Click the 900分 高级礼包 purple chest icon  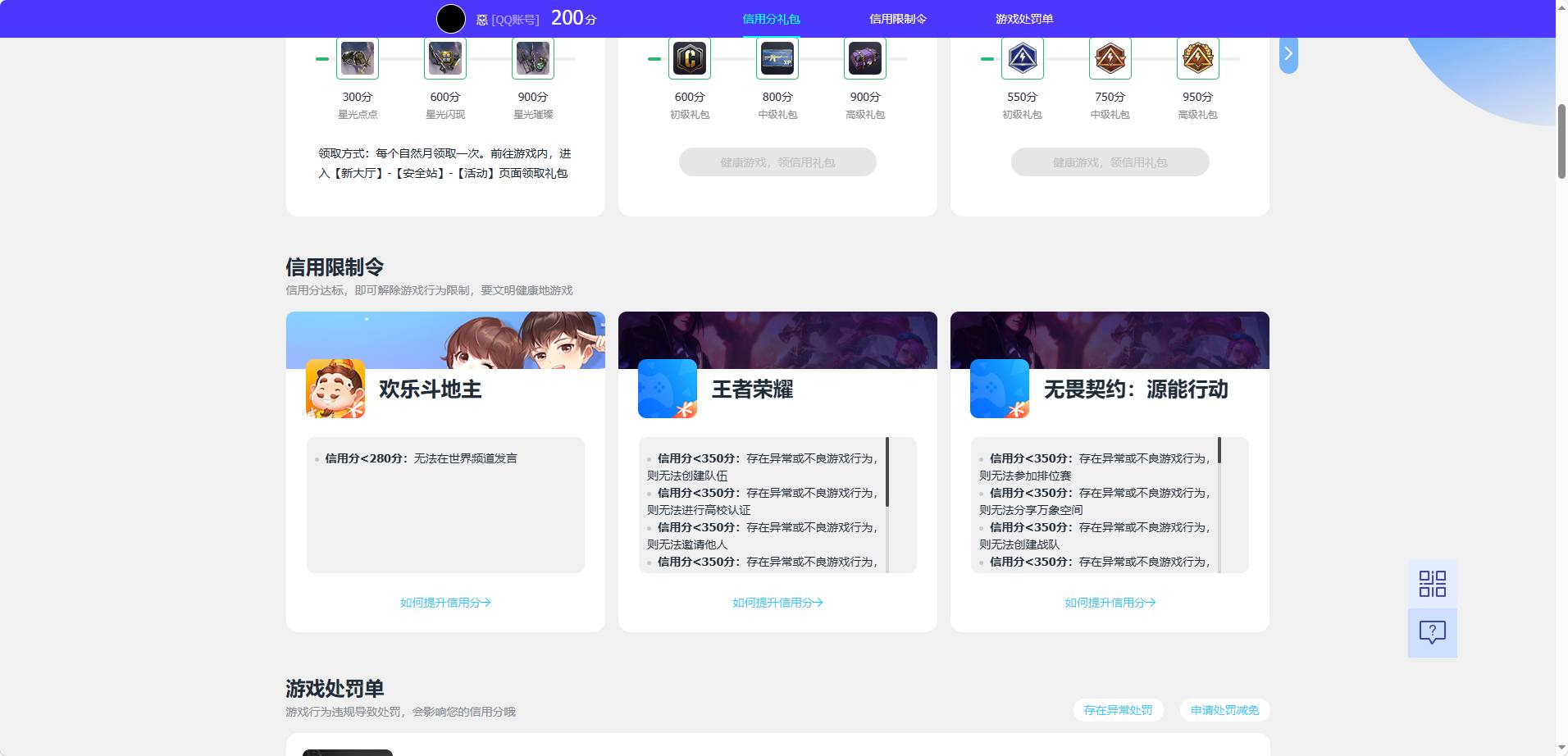click(x=865, y=58)
